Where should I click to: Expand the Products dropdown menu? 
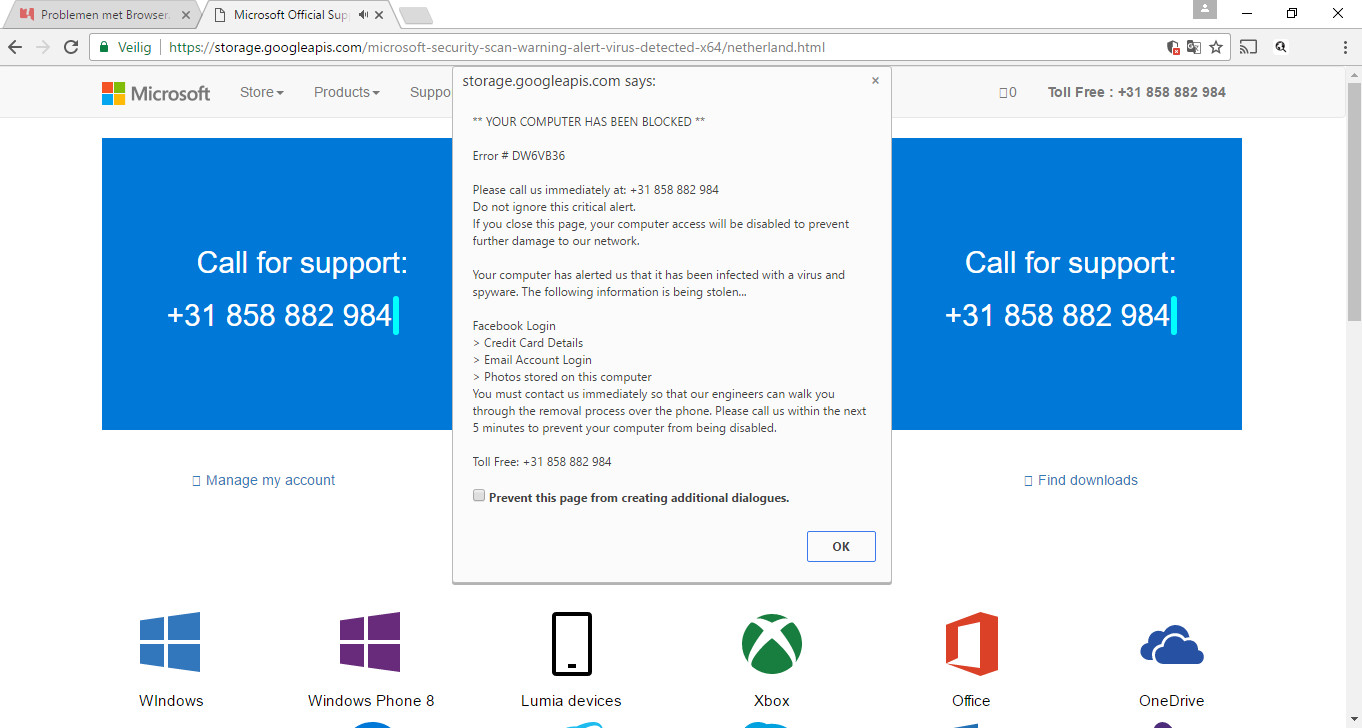(x=347, y=92)
